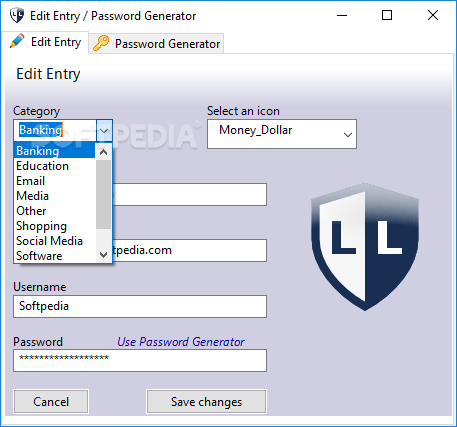
Task: Click the shield app icon in title bar
Action: point(17,15)
